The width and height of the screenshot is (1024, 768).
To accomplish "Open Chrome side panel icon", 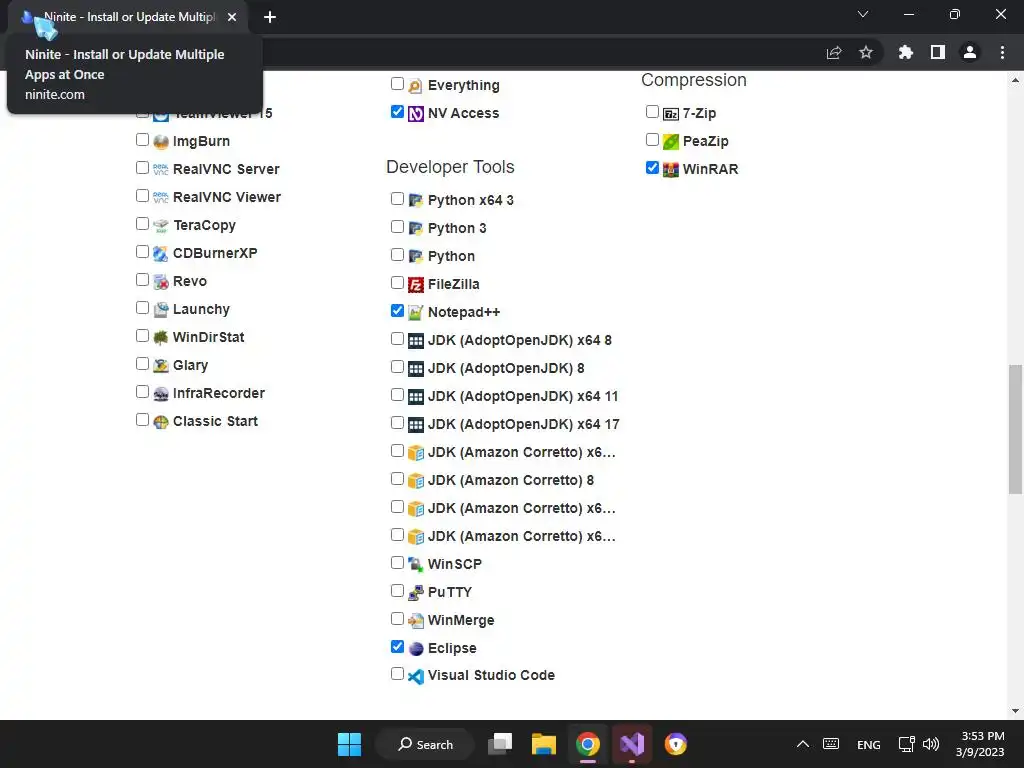I will click(x=938, y=52).
